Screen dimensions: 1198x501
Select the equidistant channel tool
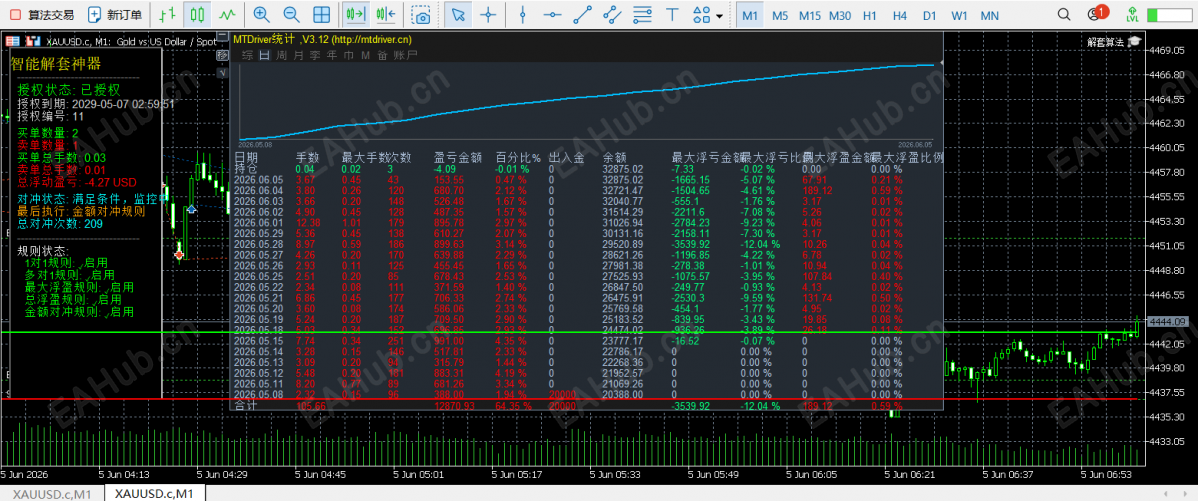(612, 15)
